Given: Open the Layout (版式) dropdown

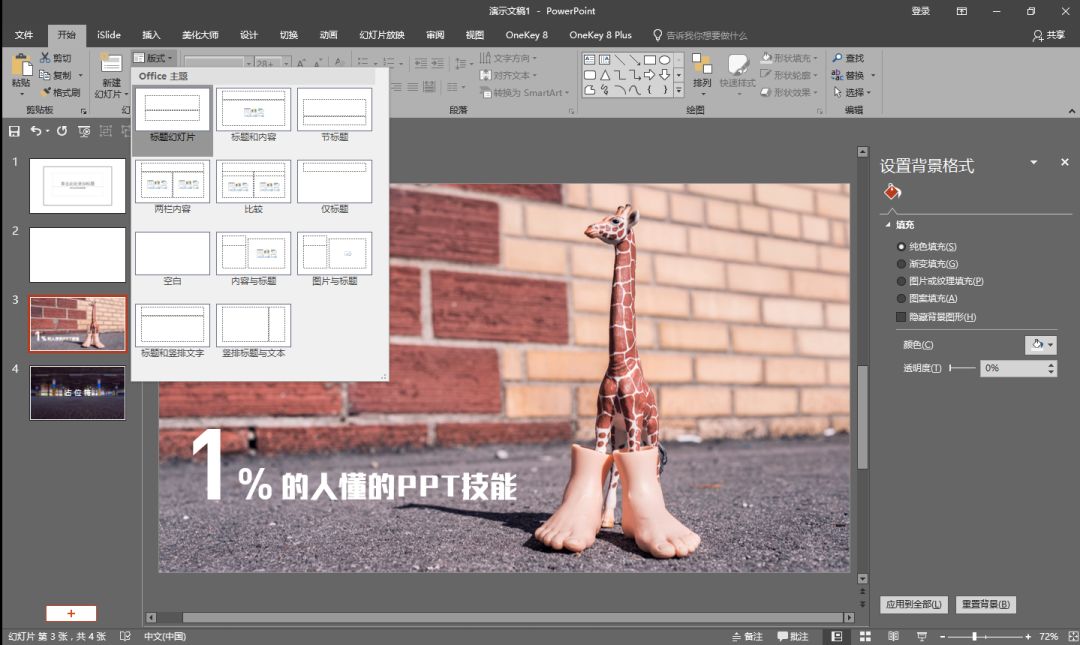Looking at the screenshot, I should pos(153,58).
